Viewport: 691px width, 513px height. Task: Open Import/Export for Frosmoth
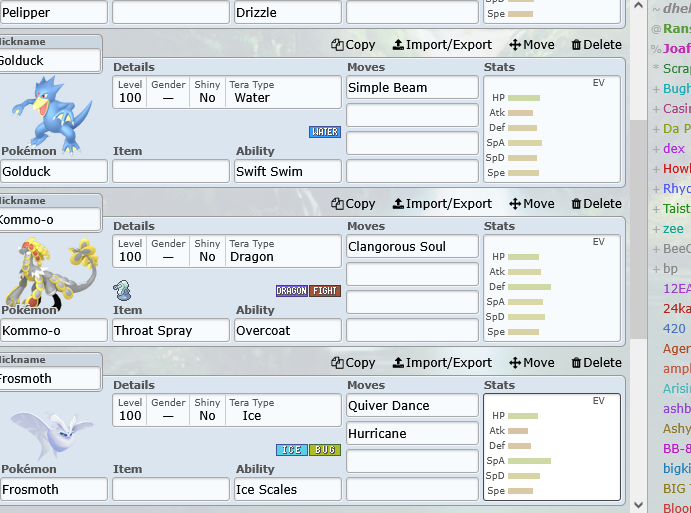[x=442, y=362]
